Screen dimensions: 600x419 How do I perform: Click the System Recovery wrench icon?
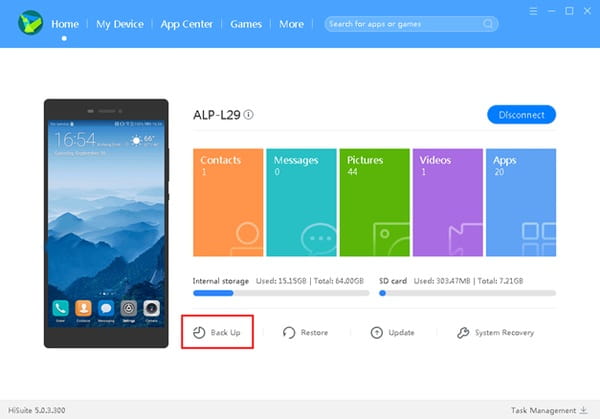(463, 332)
